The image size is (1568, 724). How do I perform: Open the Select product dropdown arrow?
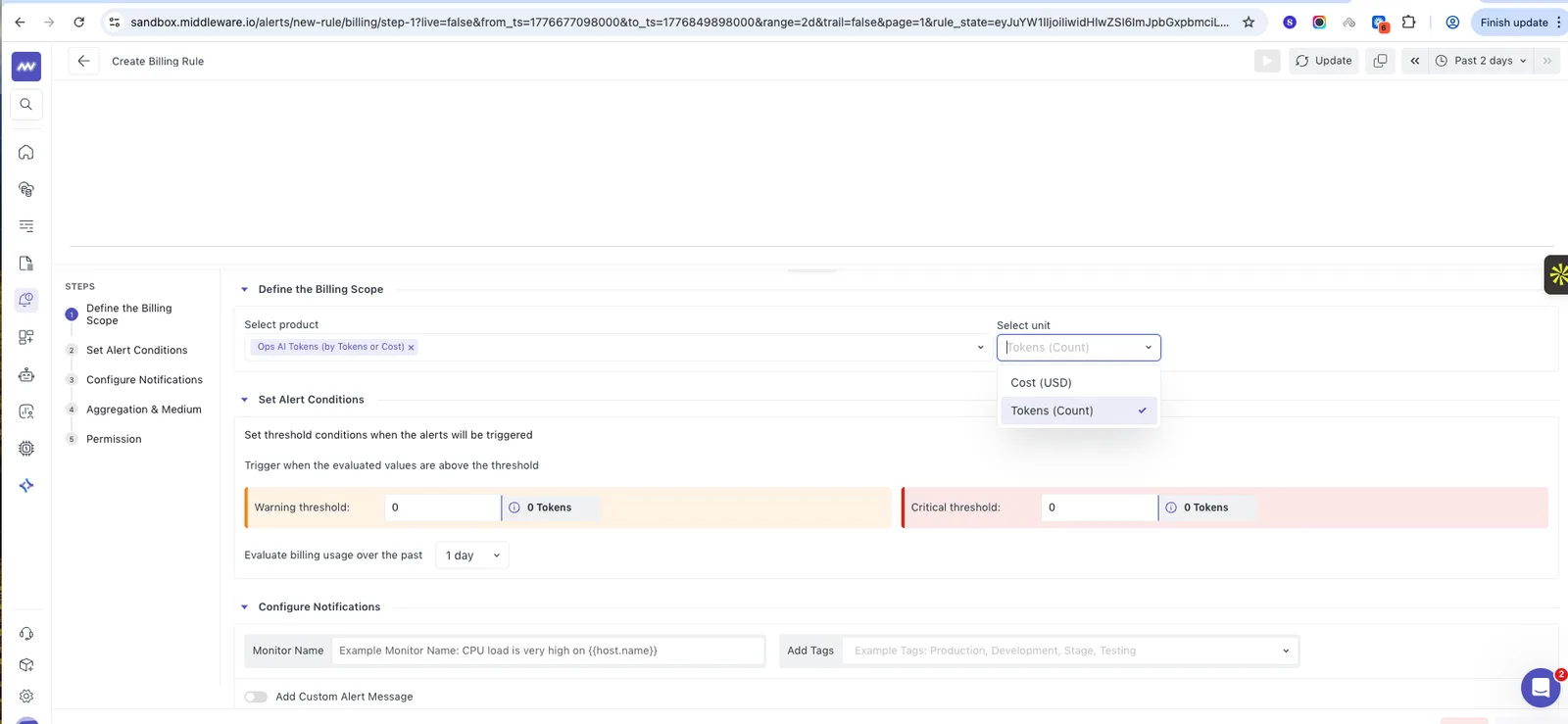[980, 347]
